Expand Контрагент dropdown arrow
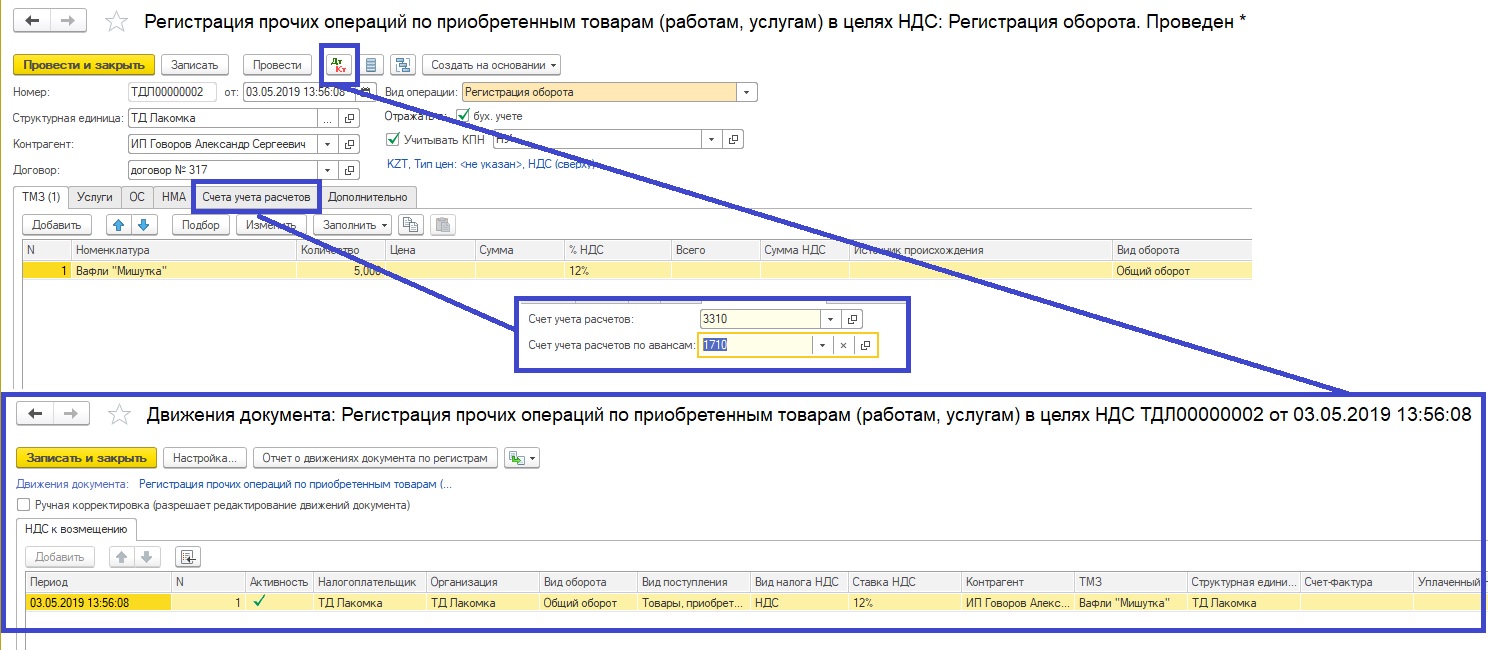1488x650 pixels. (x=327, y=144)
